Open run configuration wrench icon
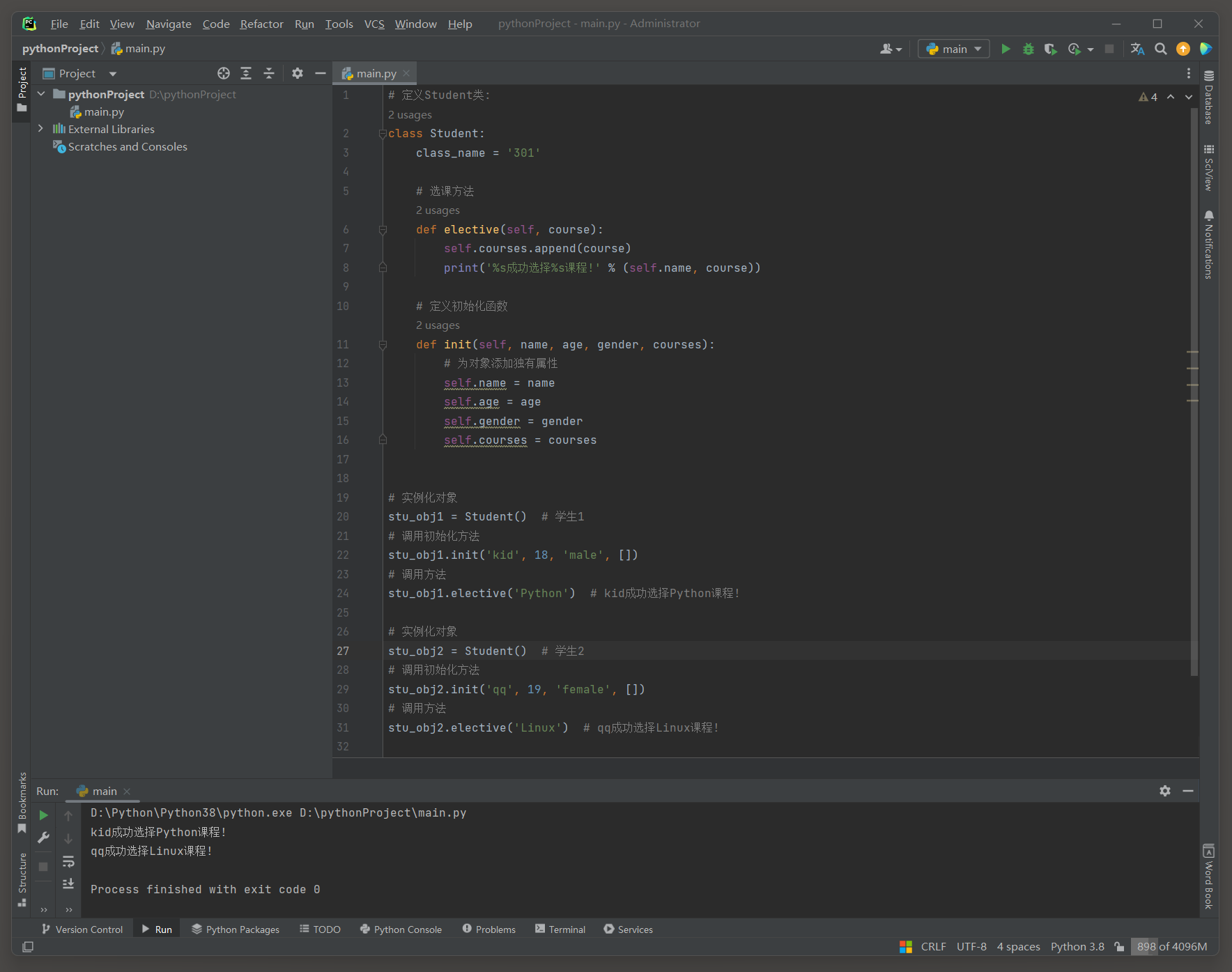This screenshot has width=1232, height=972. pos(43,838)
